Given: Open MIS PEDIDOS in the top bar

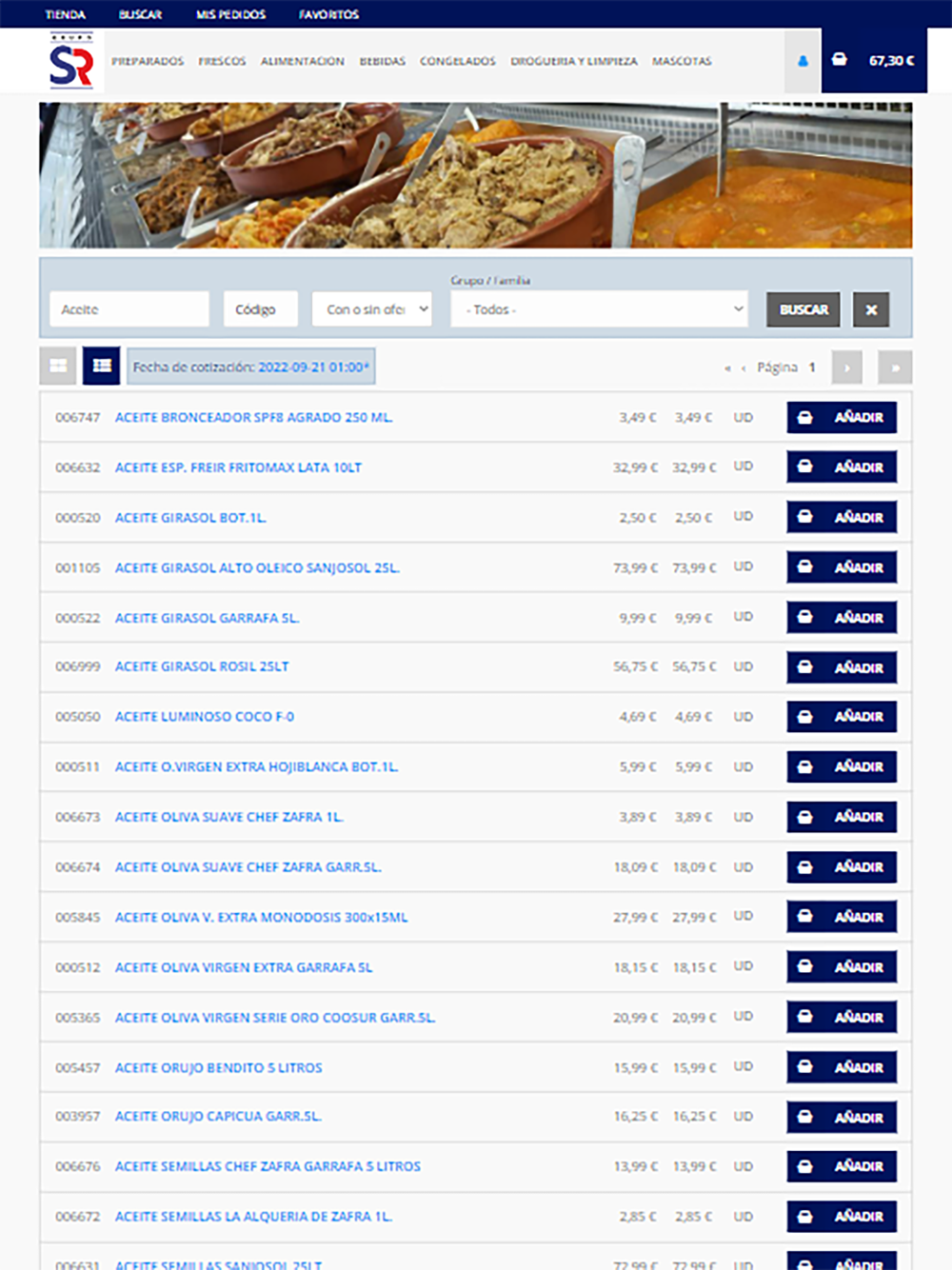Looking at the screenshot, I should pos(230,14).
